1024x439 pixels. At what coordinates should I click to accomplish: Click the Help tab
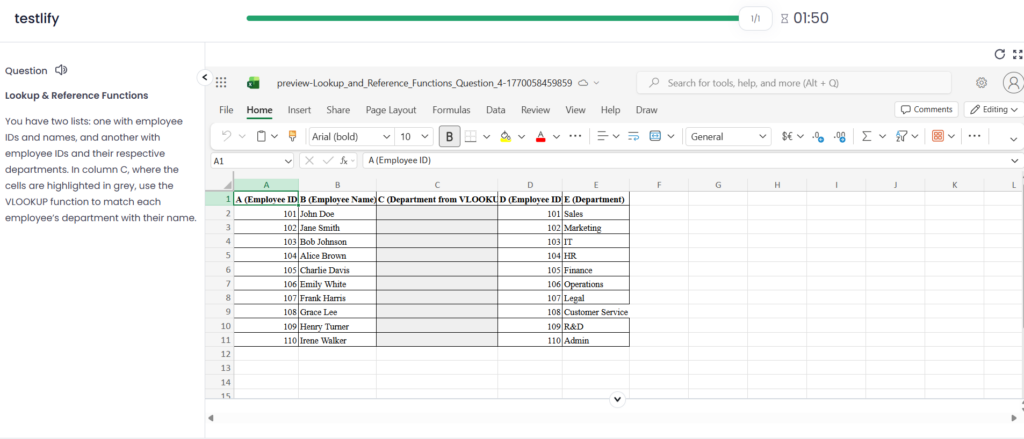coord(610,110)
